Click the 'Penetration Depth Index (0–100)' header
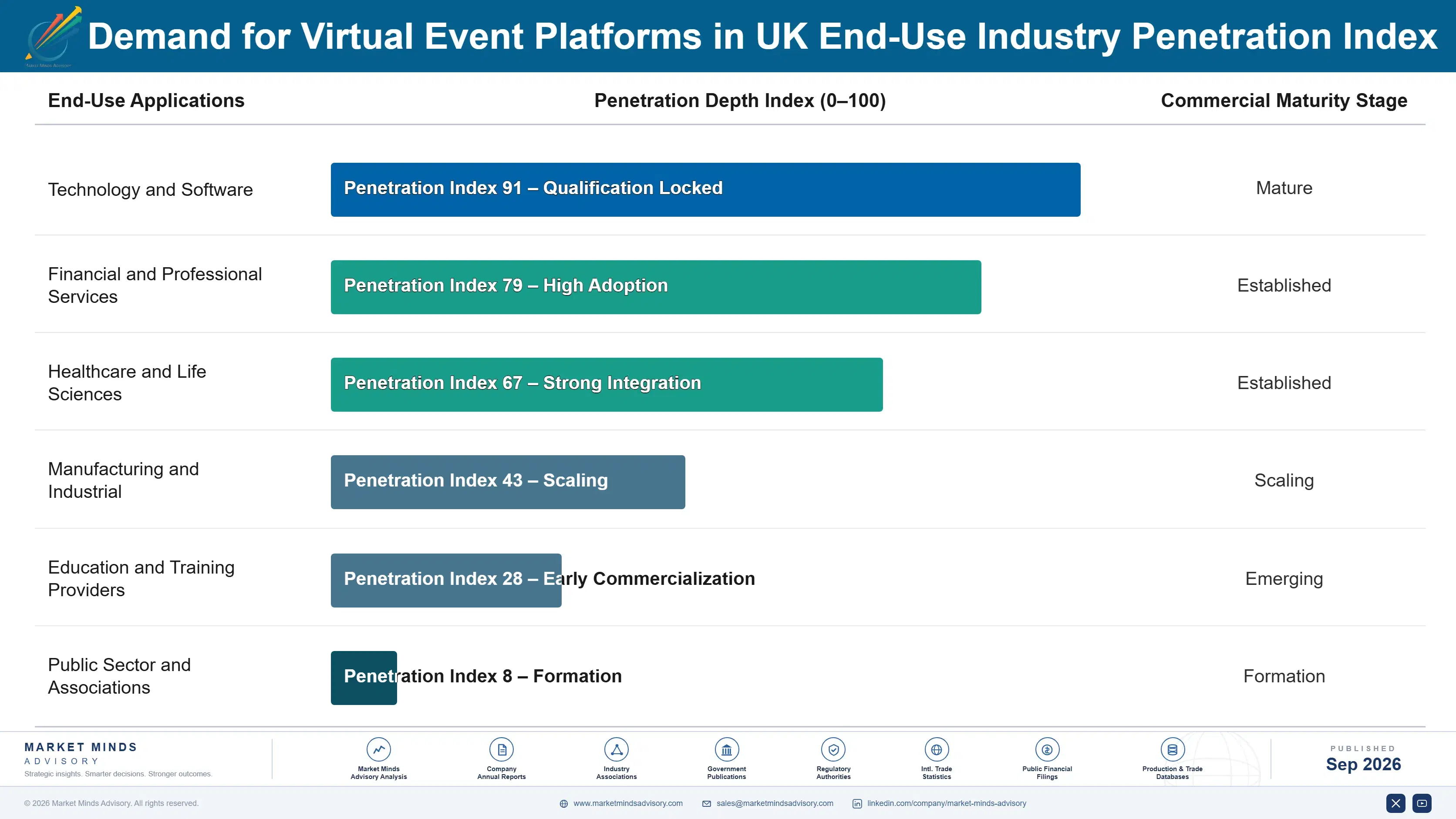 (740, 101)
